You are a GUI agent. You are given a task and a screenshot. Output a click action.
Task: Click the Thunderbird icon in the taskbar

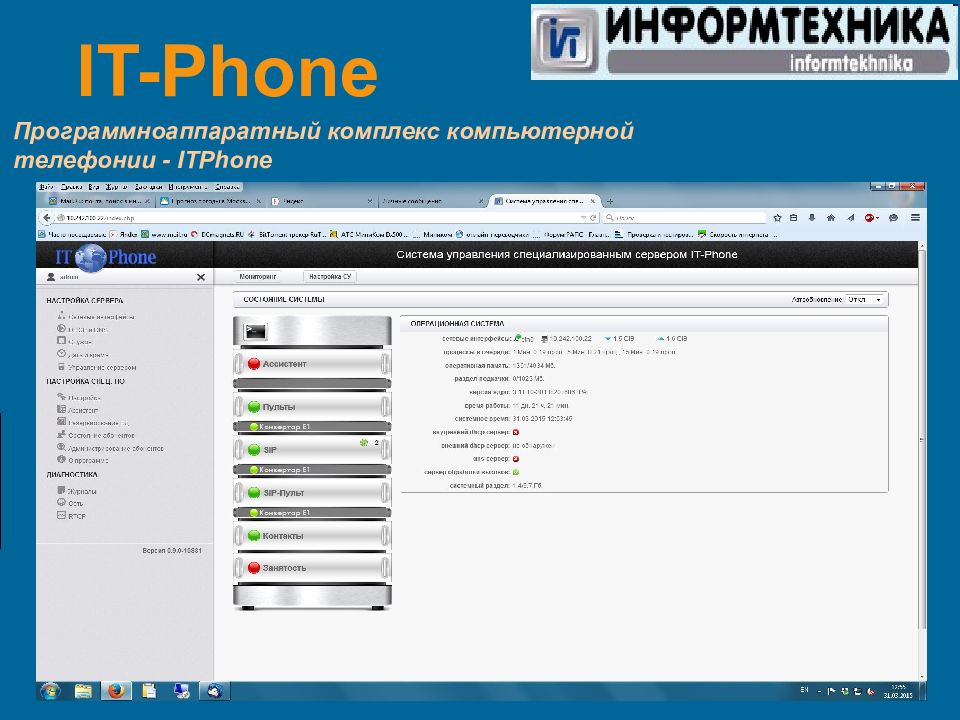[214, 691]
